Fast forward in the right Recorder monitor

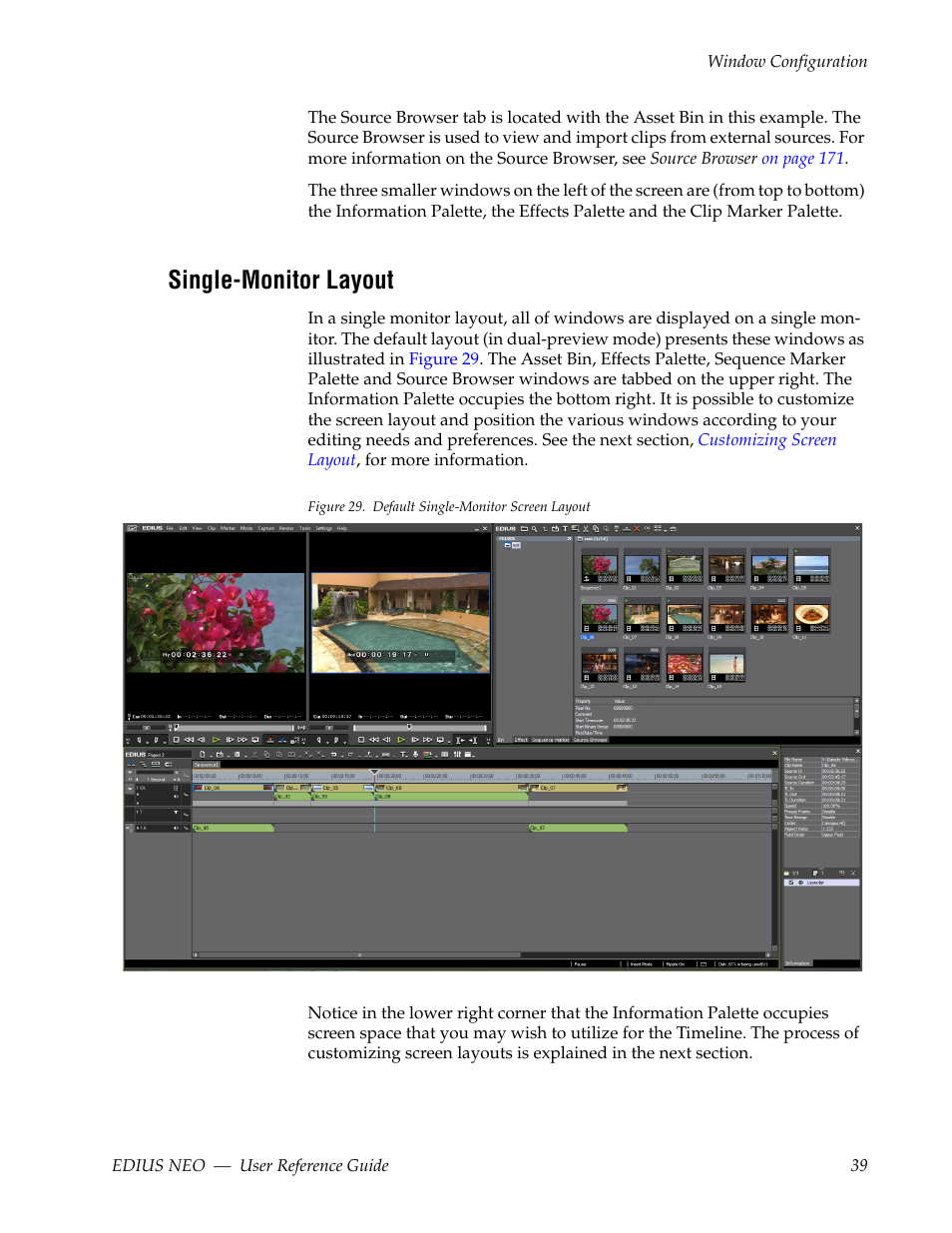click(x=428, y=740)
